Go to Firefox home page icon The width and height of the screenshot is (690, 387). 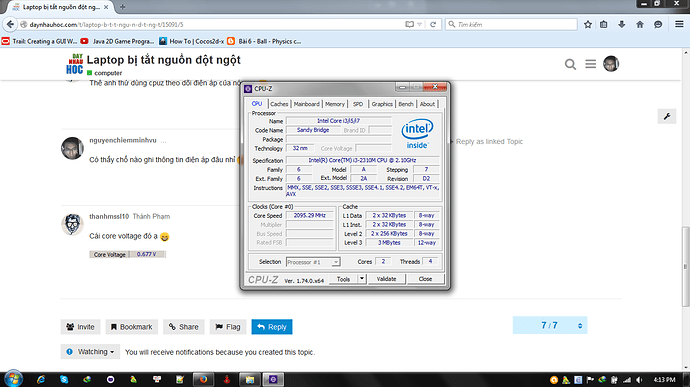pos(640,25)
